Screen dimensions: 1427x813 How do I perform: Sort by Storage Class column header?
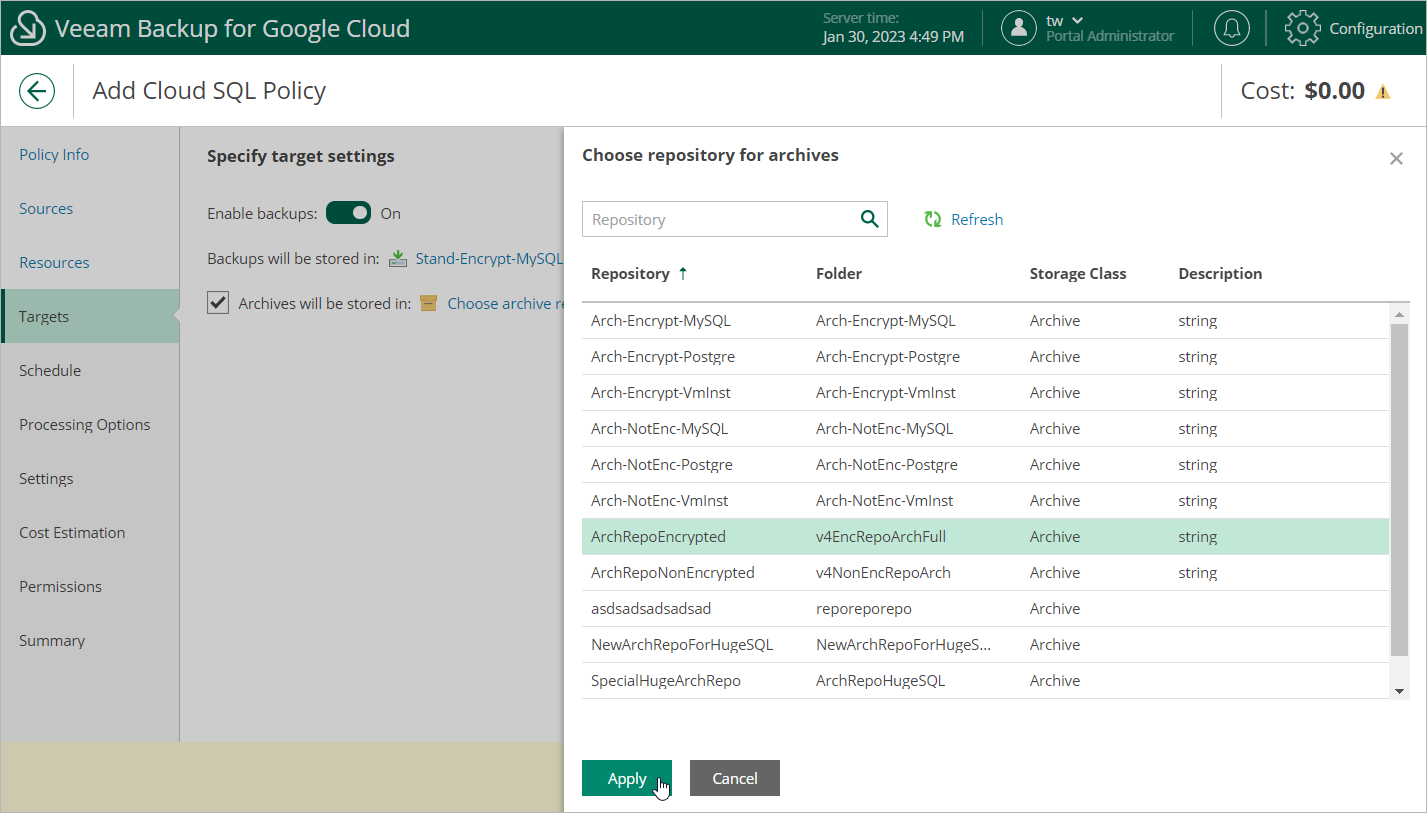click(1078, 273)
